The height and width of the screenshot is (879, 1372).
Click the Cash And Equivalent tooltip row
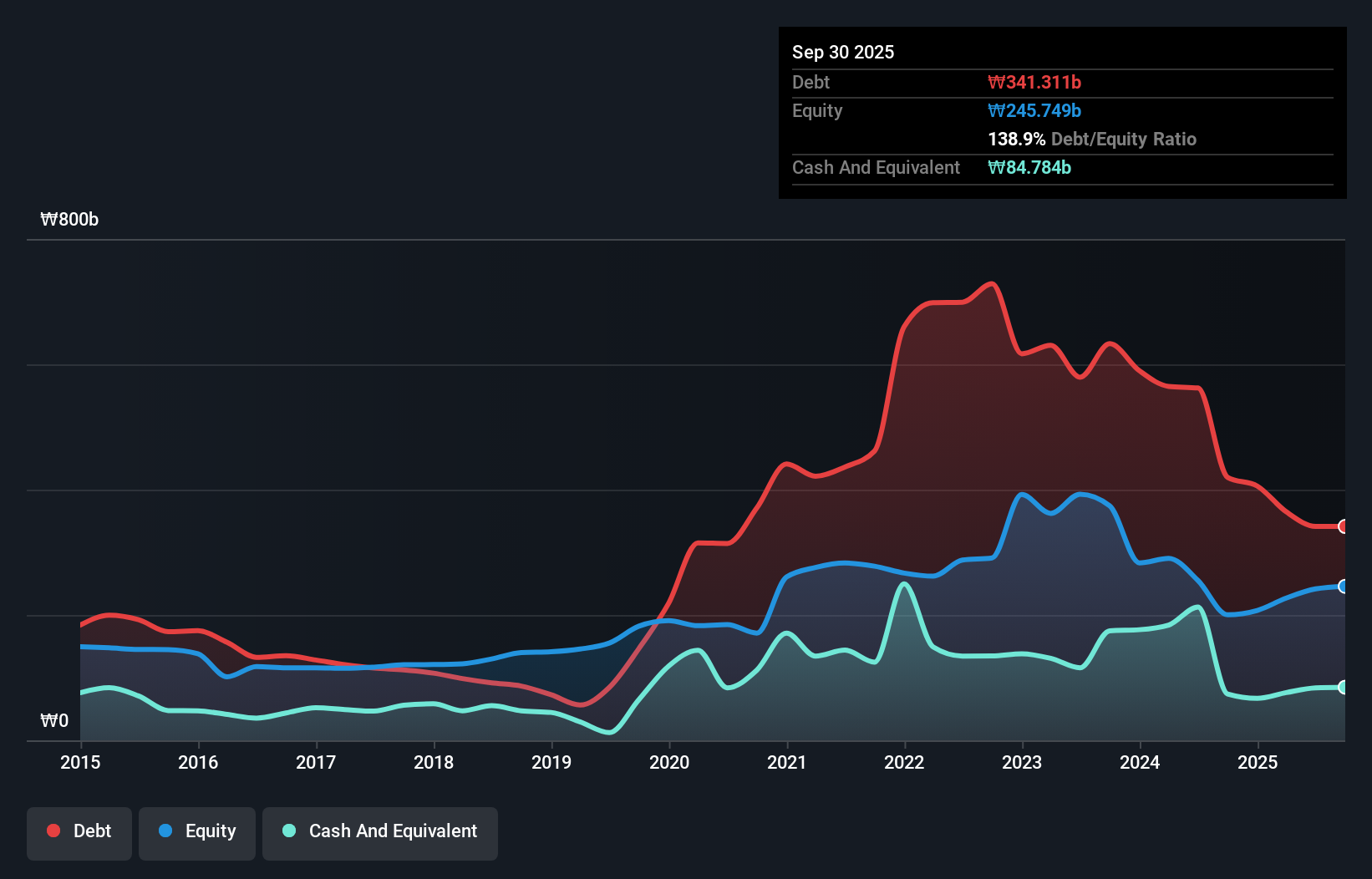[875, 167]
